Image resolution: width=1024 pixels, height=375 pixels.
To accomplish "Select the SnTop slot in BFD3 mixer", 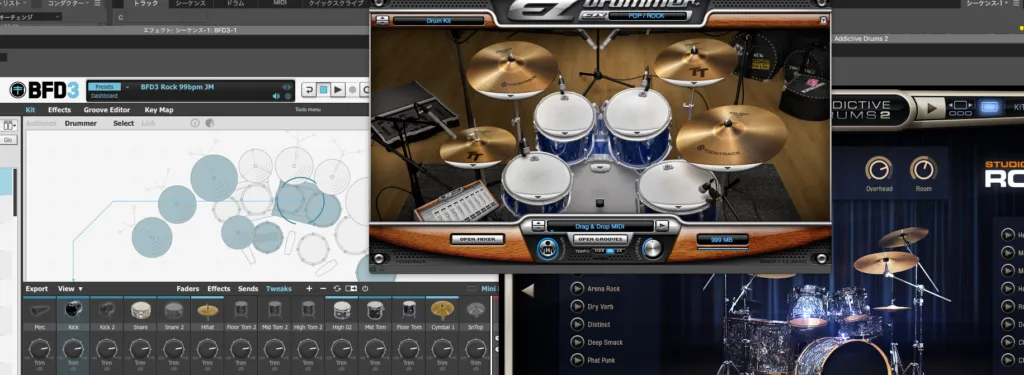I will [x=476, y=314].
